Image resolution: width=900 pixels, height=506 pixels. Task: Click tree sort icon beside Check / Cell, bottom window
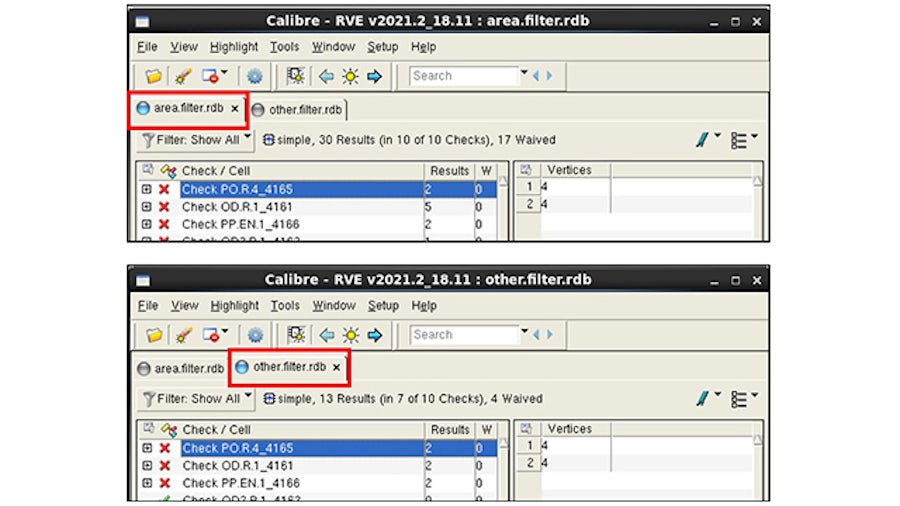pyautogui.click(x=169, y=429)
